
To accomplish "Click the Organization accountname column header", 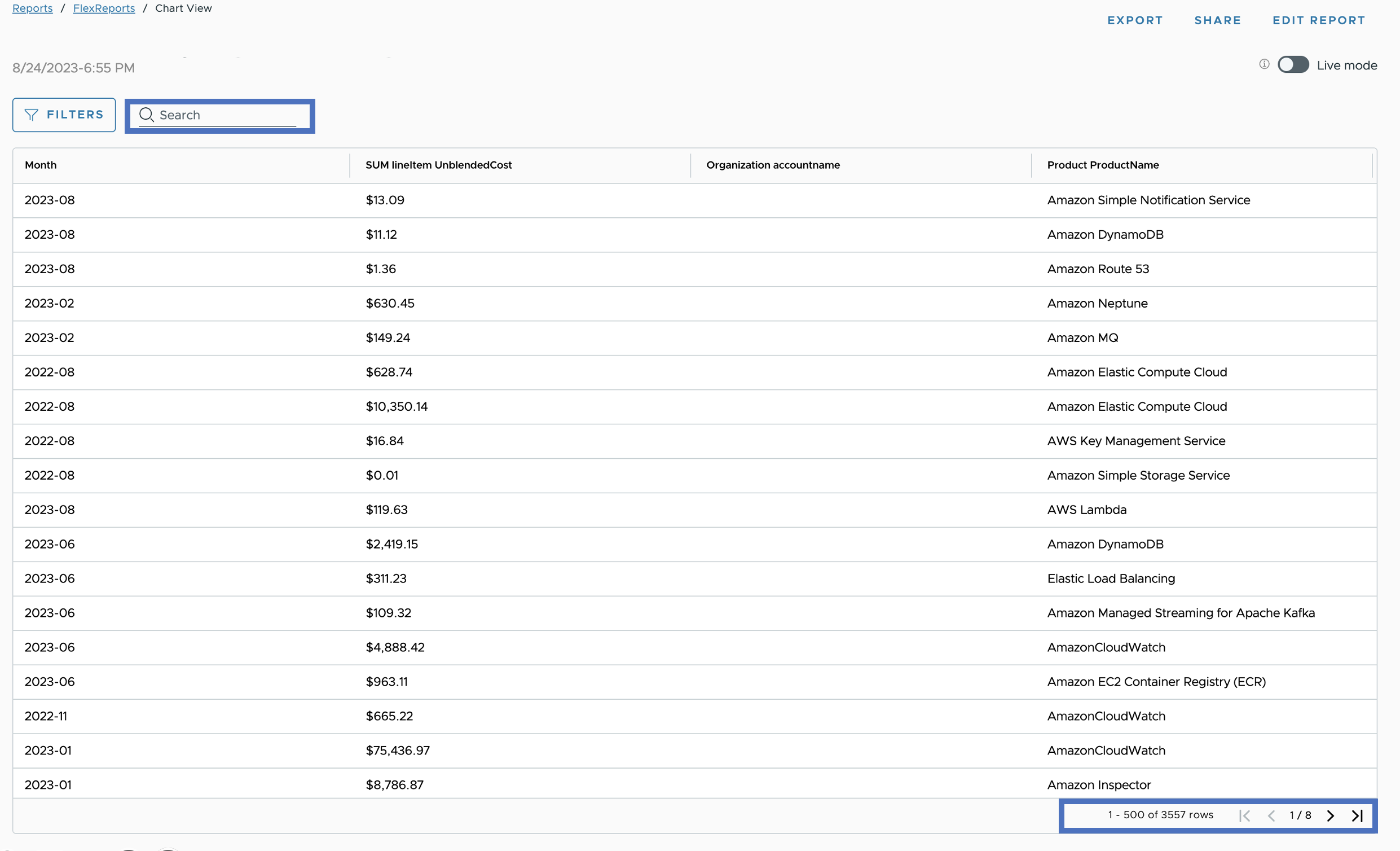I will (773, 165).
